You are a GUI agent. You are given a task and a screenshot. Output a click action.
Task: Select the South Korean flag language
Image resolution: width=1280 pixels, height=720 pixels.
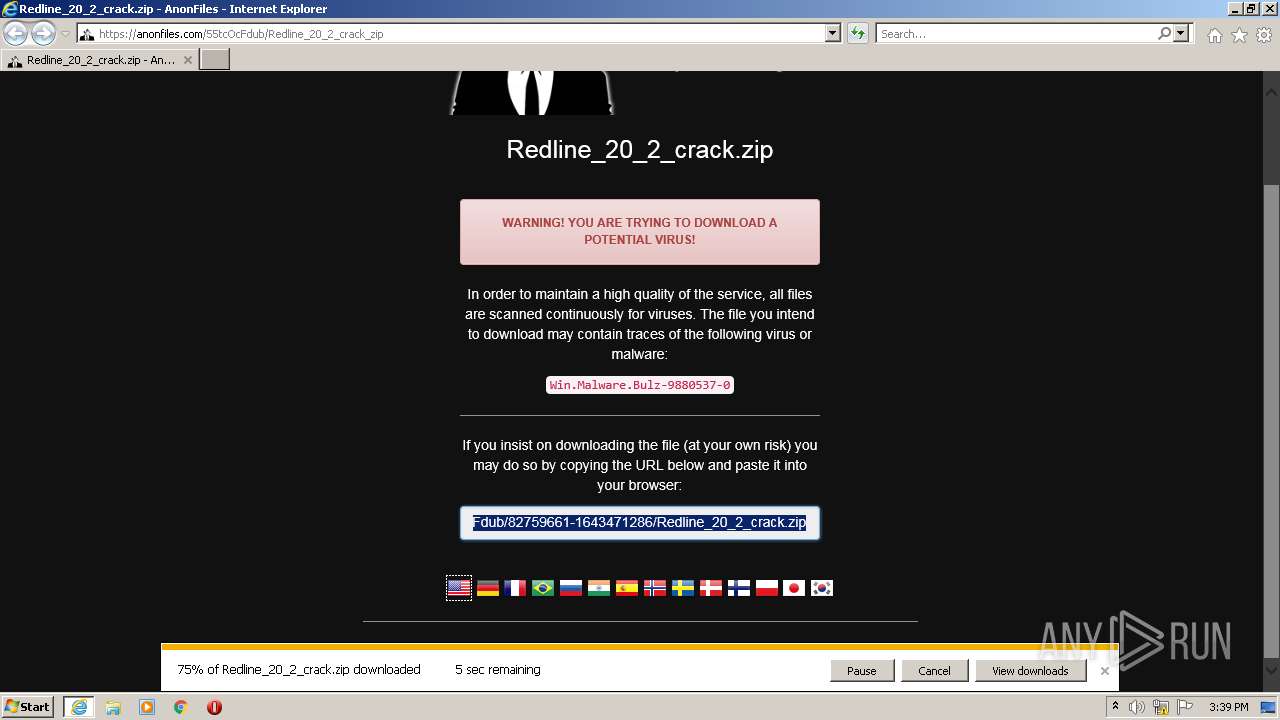(822, 588)
